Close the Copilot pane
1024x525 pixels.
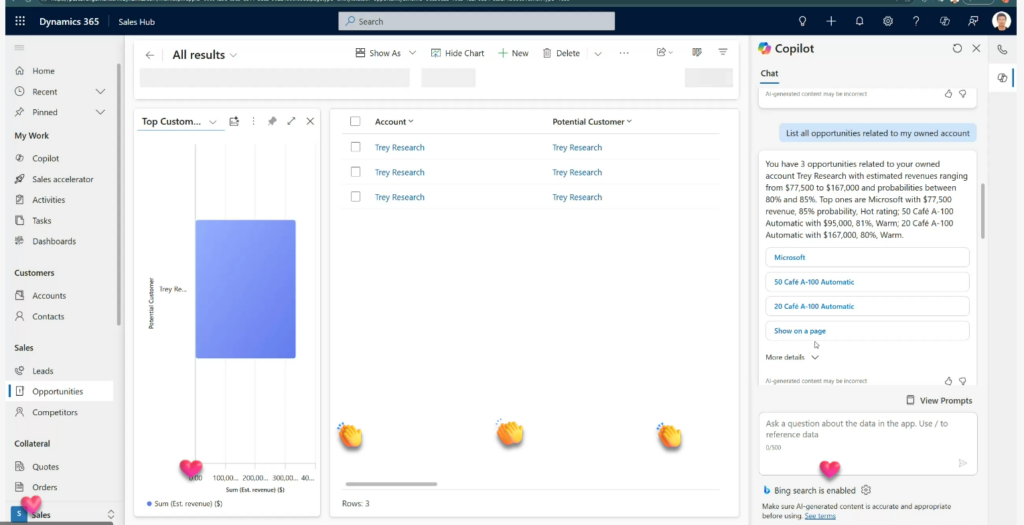click(976, 48)
